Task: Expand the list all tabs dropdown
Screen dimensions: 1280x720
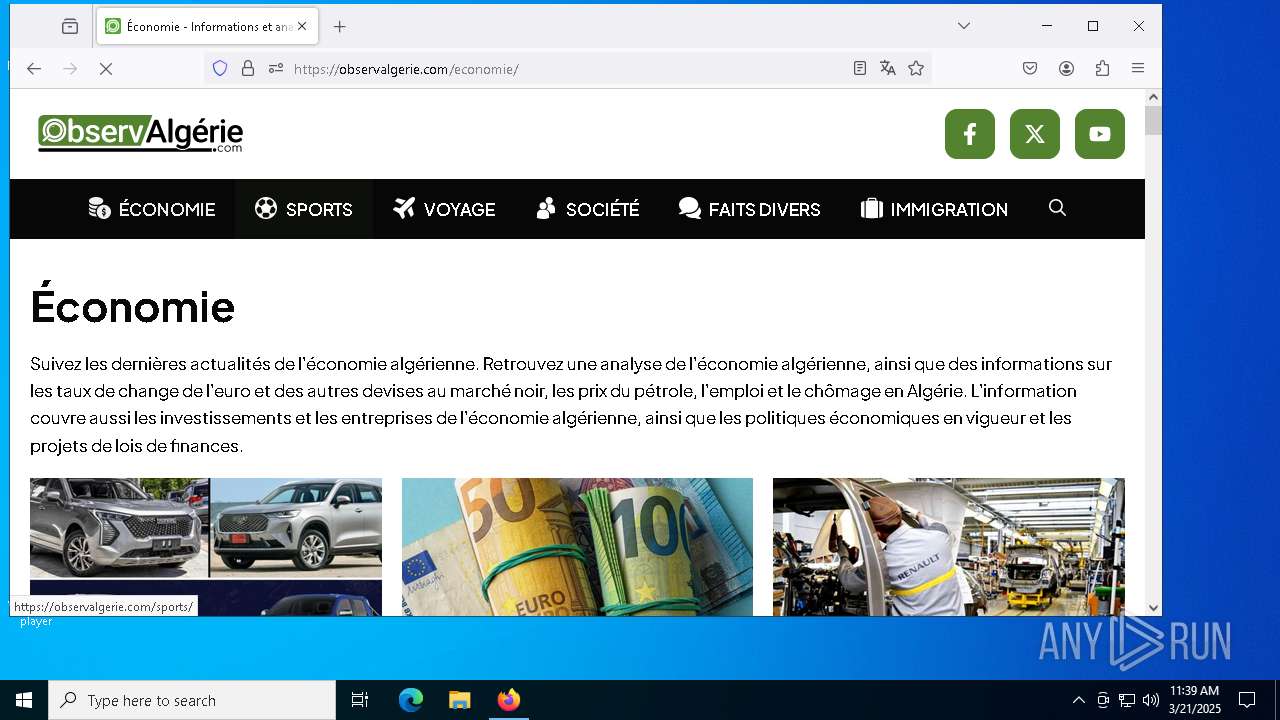Action: (964, 26)
